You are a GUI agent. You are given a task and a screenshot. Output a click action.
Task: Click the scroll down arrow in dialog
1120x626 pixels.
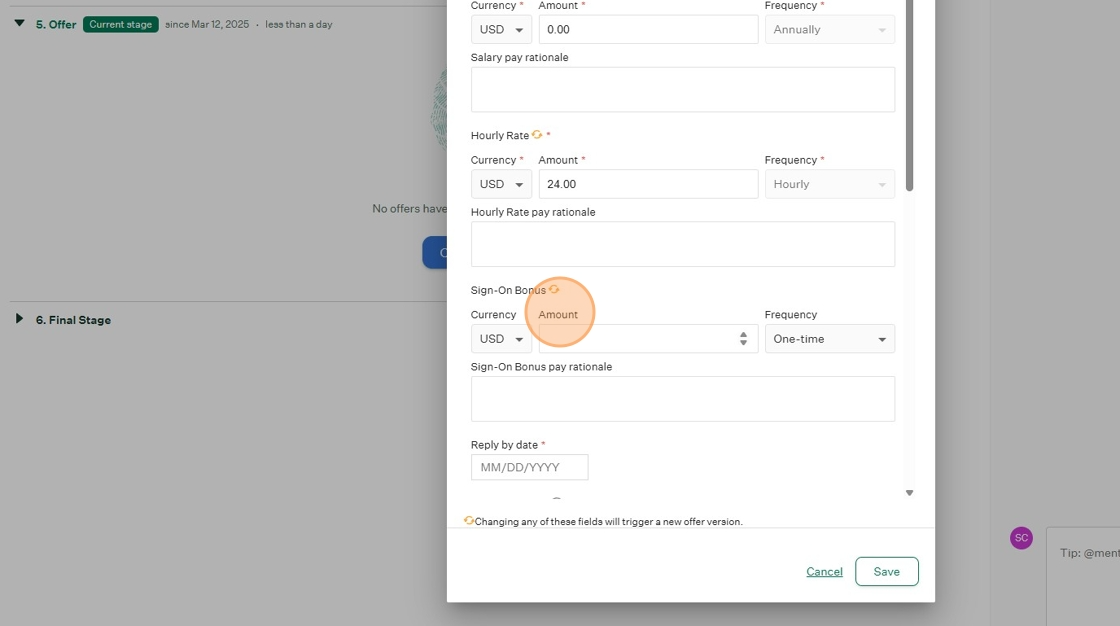(x=909, y=492)
